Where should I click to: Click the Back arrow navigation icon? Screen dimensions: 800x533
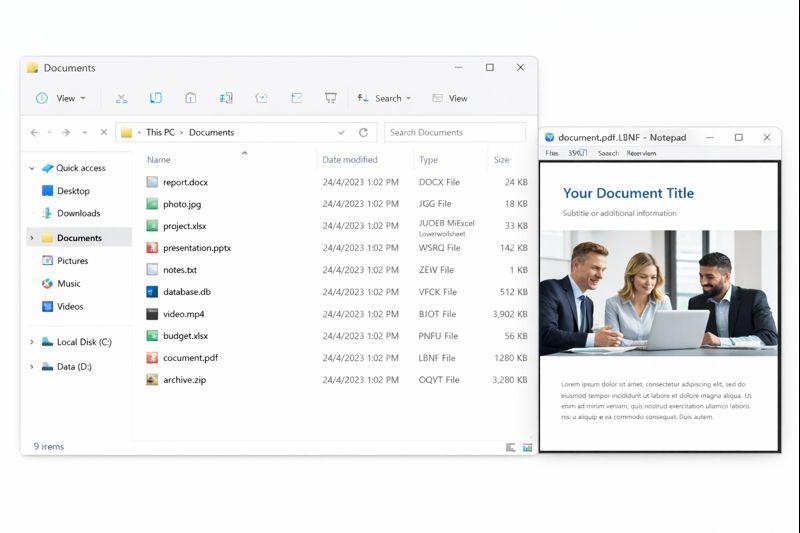[35, 132]
